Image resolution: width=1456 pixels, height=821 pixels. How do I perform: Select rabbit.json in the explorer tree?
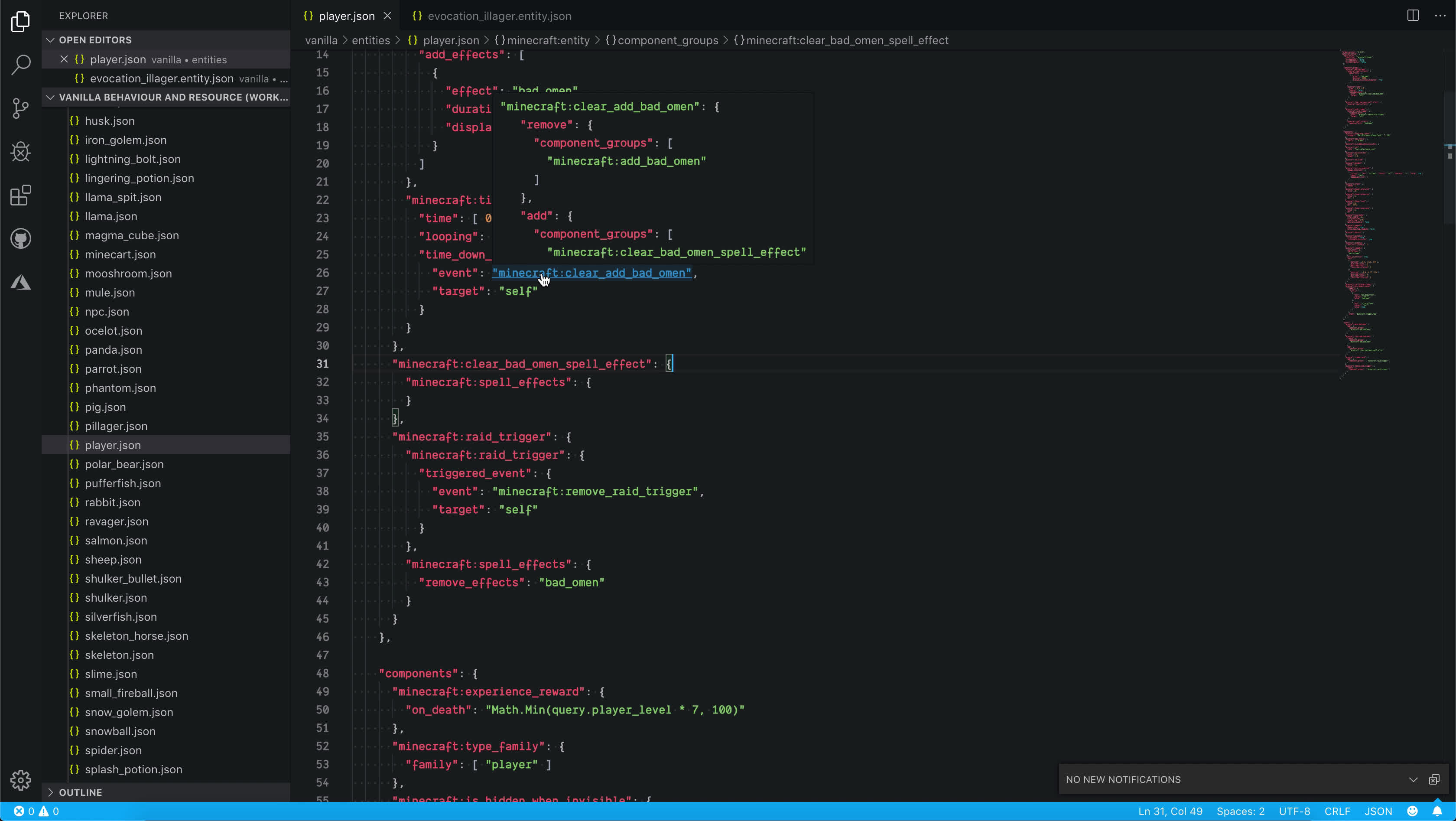pos(113,502)
